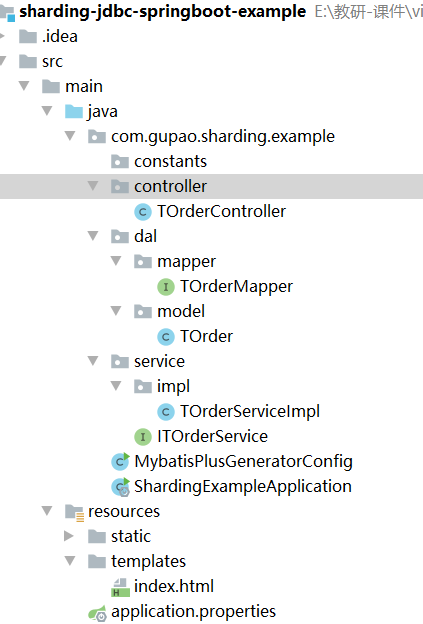
Task: Click the MybatisPlusGeneratorConfig runnable class icon
Action: tap(120, 461)
